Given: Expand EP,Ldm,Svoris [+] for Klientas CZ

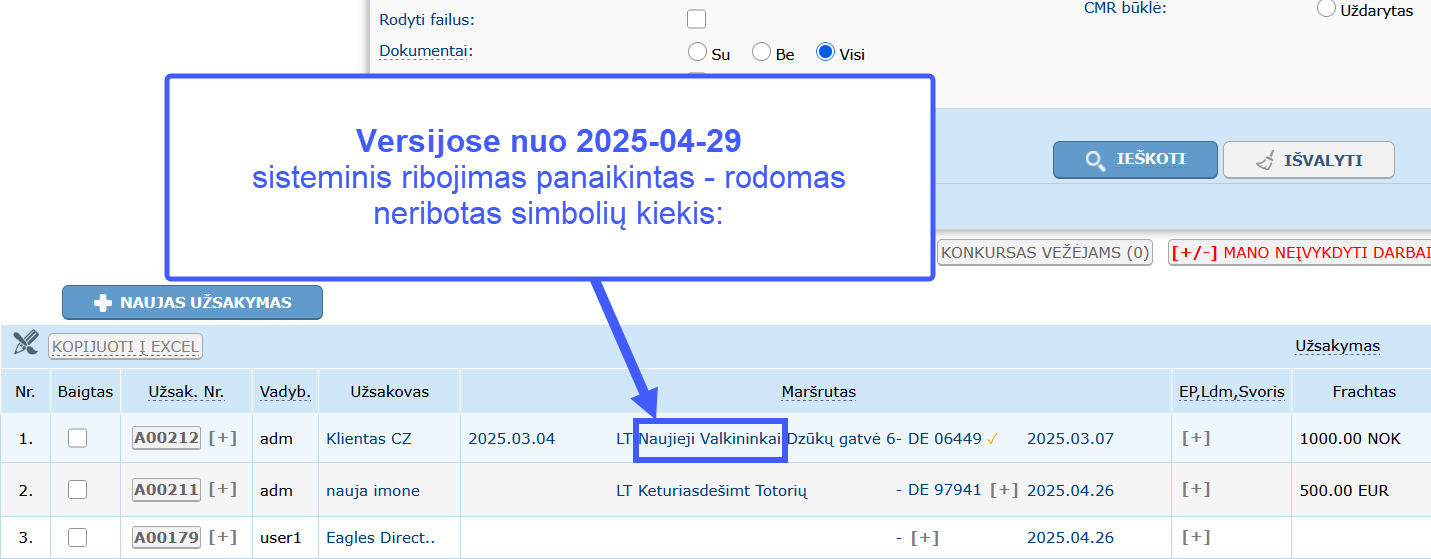Looking at the screenshot, I should tap(1196, 438).
